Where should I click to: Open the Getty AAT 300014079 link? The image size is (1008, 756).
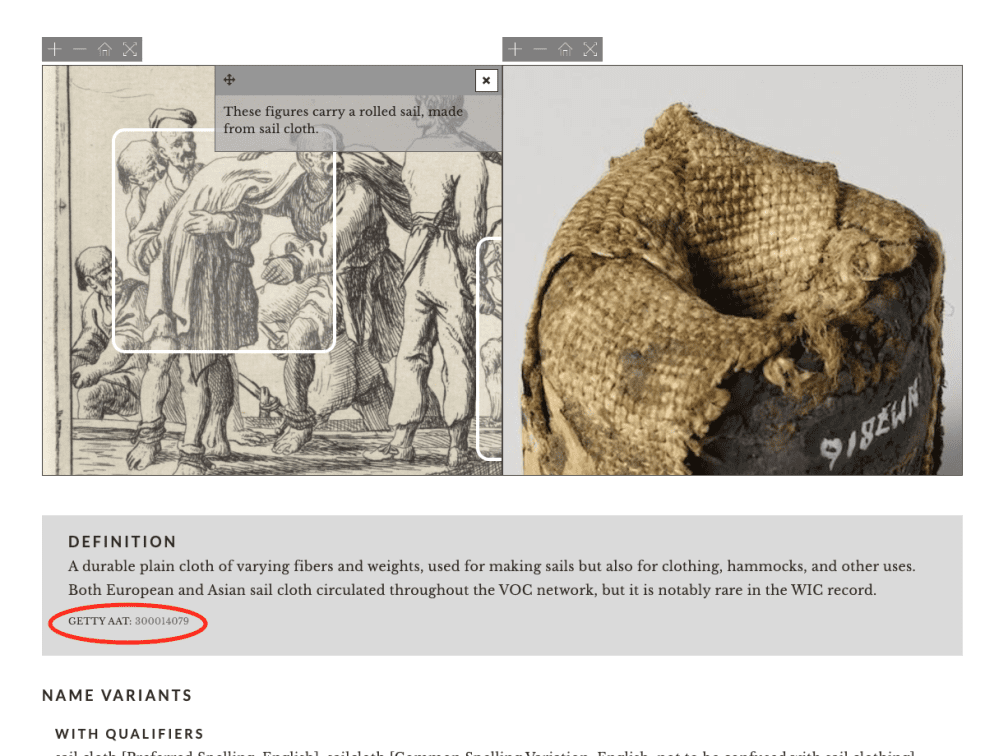(161, 621)
